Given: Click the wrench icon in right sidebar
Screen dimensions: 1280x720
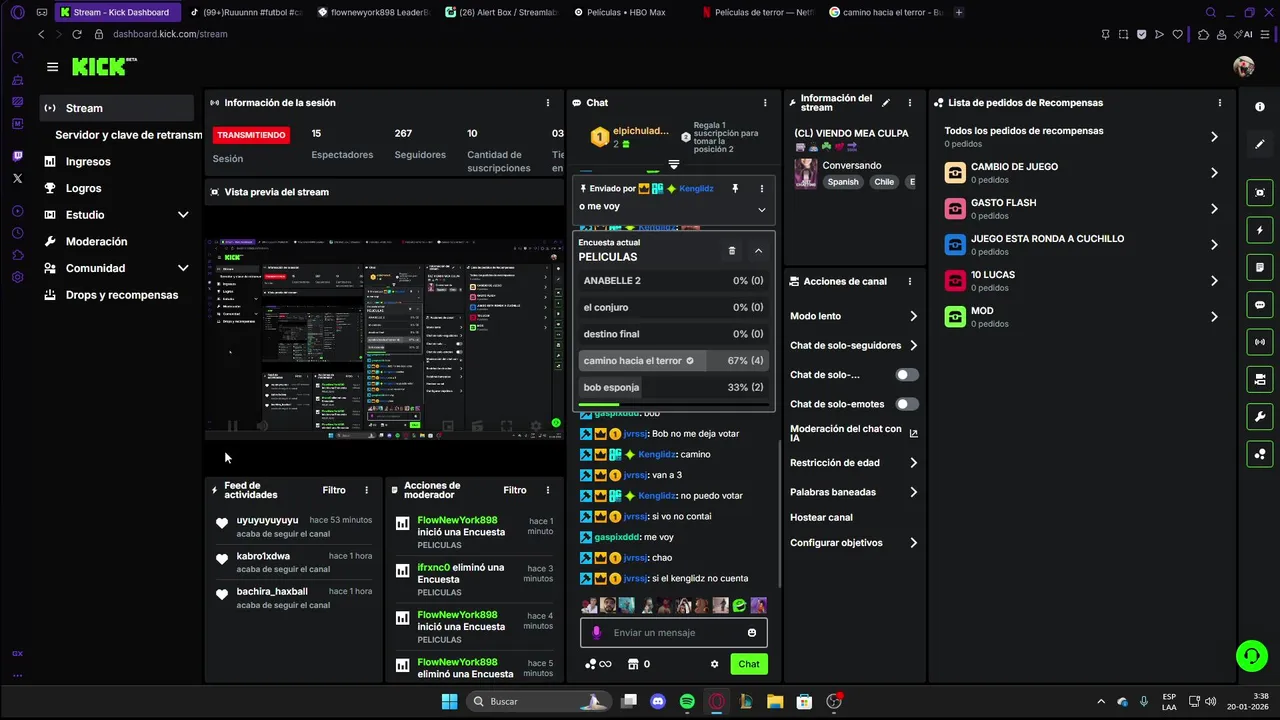Looking at the screenshot, I should 1259,417.
